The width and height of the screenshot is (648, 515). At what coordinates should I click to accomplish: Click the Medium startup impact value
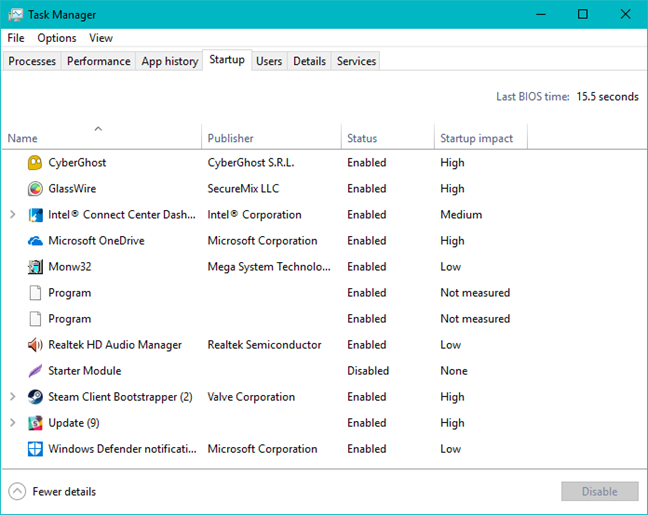coord(461,215)
